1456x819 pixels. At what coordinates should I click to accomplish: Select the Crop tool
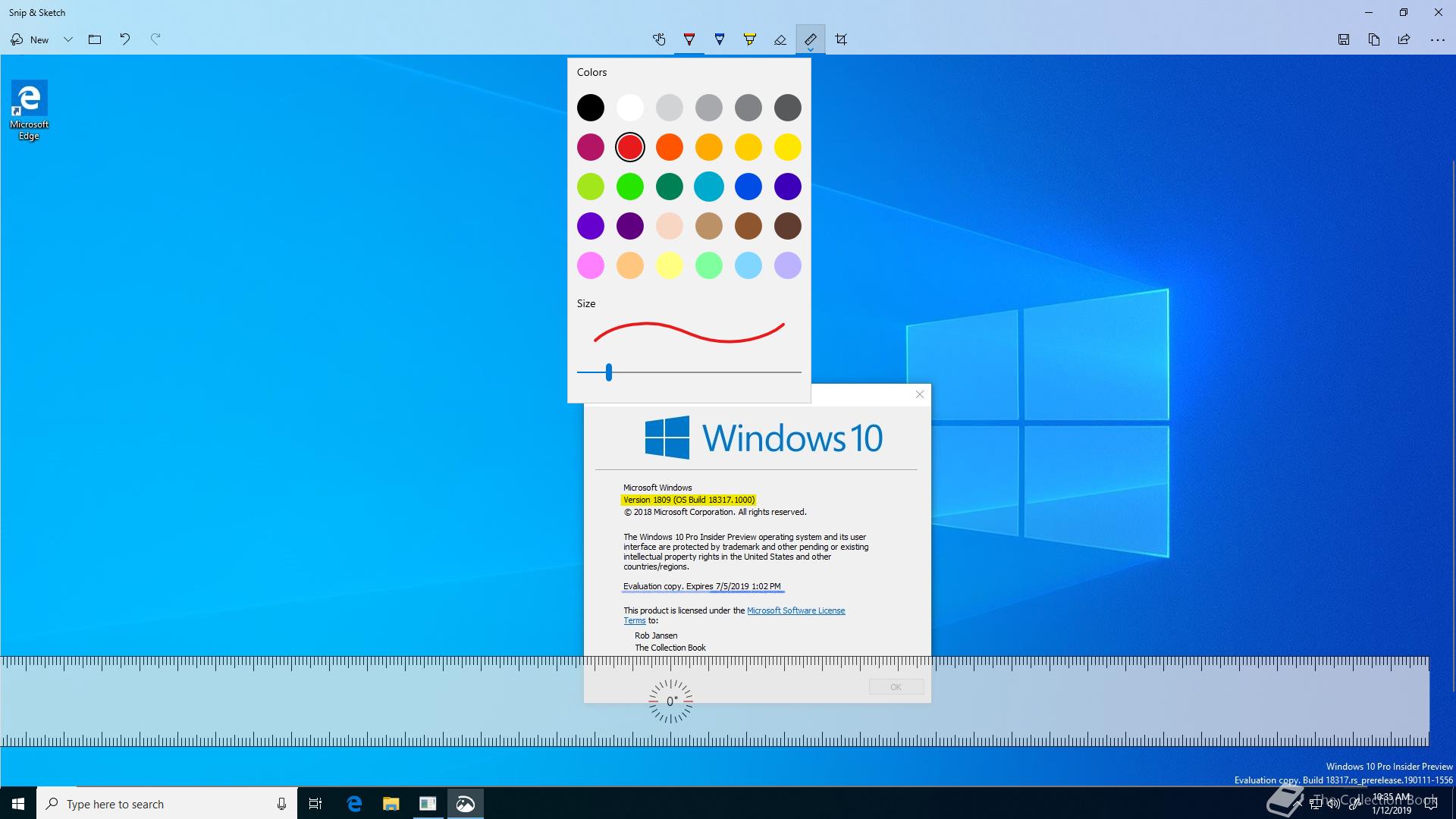pos(841,39)
